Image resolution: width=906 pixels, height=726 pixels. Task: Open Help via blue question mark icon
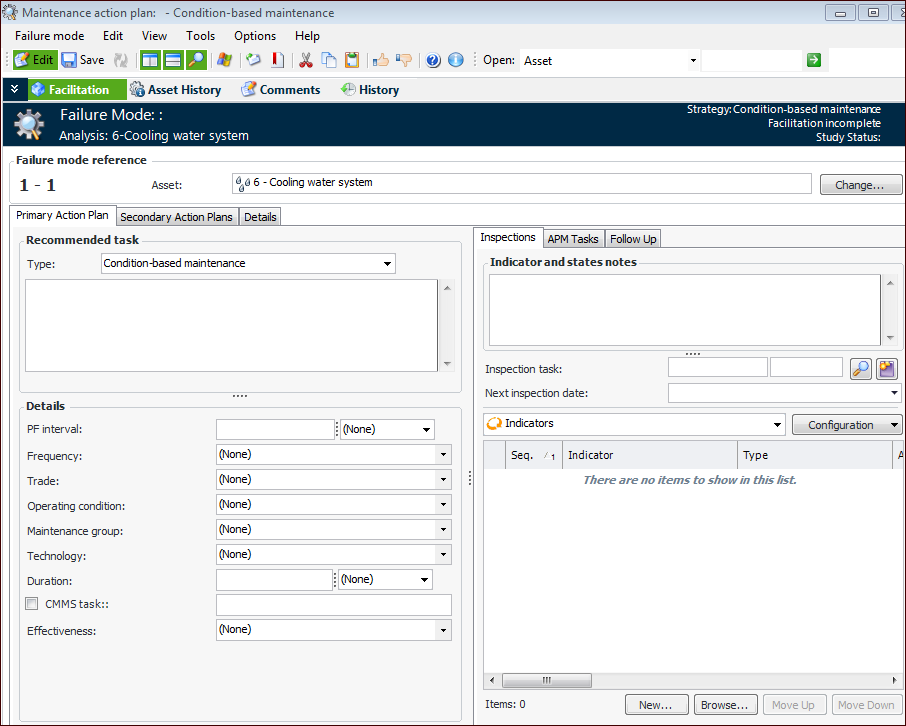point(433,60)
